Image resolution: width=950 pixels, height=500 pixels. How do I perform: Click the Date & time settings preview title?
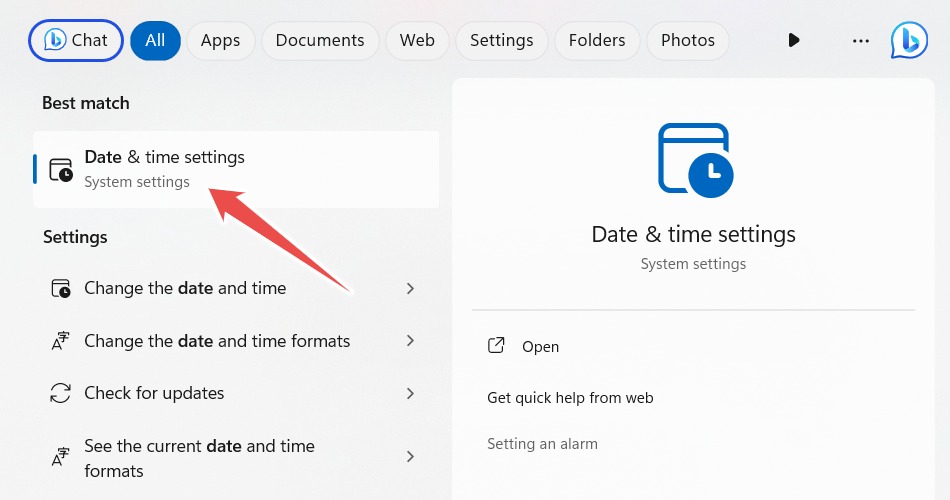click(694, 235)
